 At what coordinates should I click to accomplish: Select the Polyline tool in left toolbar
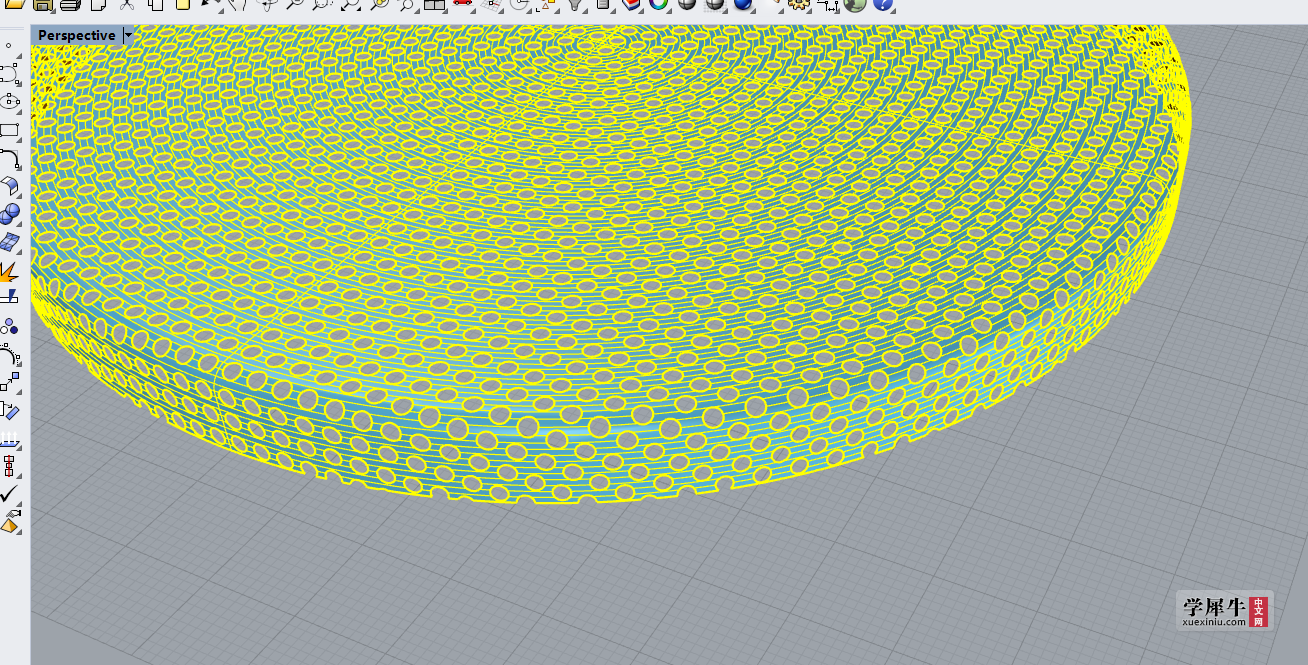click(9, 73)
